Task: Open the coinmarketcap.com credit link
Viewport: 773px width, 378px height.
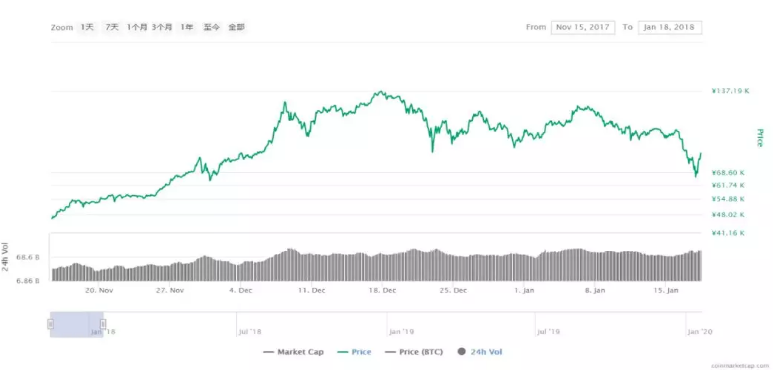Action: [740, 366]
